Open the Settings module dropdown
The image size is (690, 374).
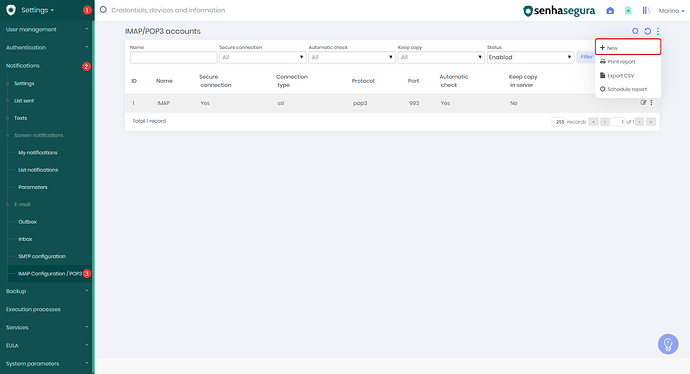37,10
